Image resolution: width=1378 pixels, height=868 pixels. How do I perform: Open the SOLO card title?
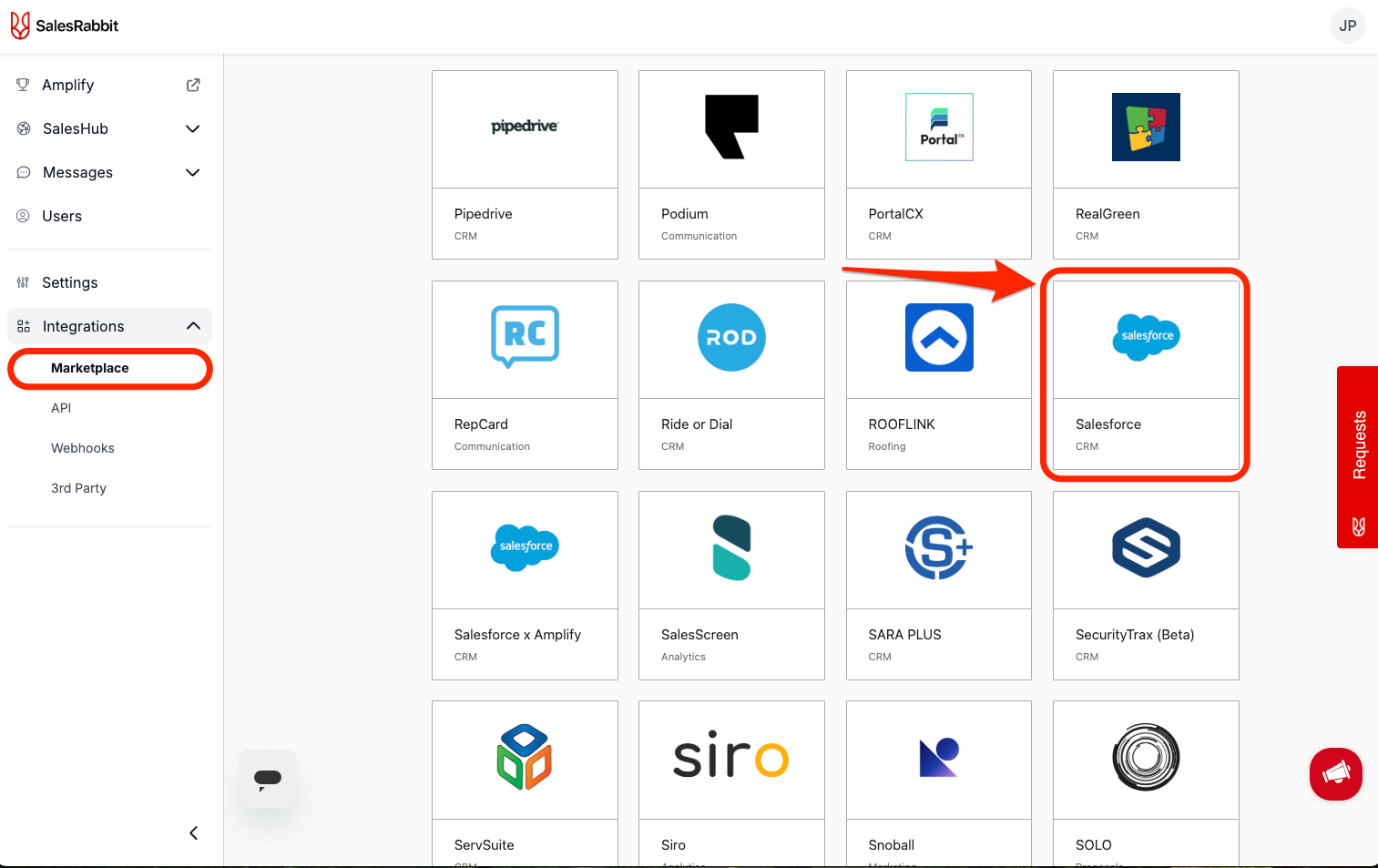(x=1094, y=845)
